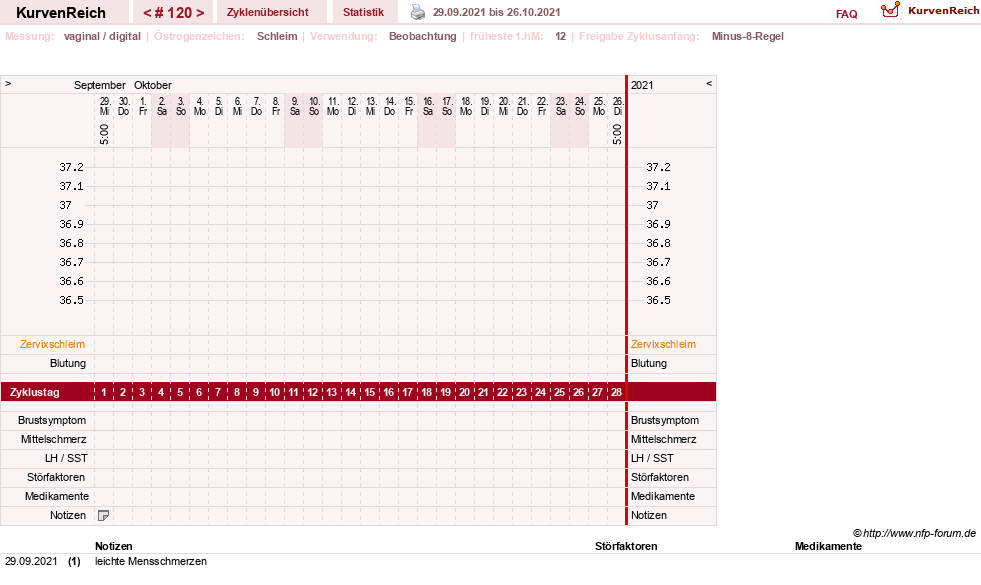This screenshot has width=981, height=585.
Task: Click the Oktober month label
Action: click(153, 85)
